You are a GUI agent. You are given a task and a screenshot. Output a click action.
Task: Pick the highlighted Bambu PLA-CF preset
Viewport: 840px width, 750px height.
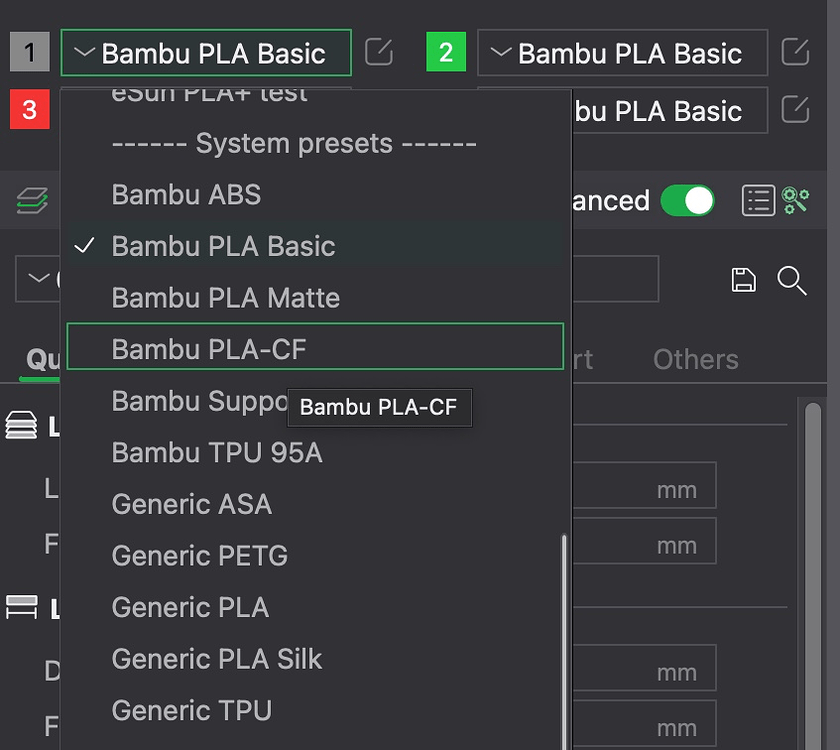[x=315, y=347]
